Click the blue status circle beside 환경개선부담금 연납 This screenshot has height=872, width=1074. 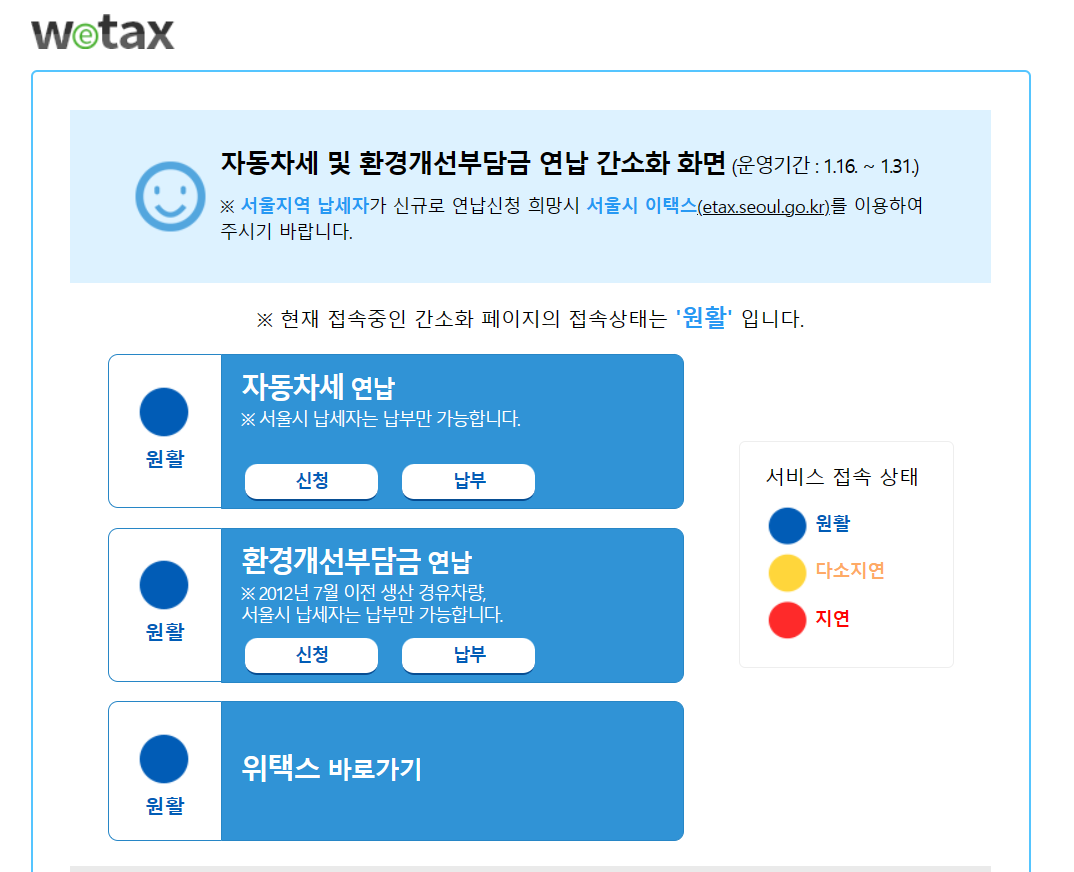(163, 585)
